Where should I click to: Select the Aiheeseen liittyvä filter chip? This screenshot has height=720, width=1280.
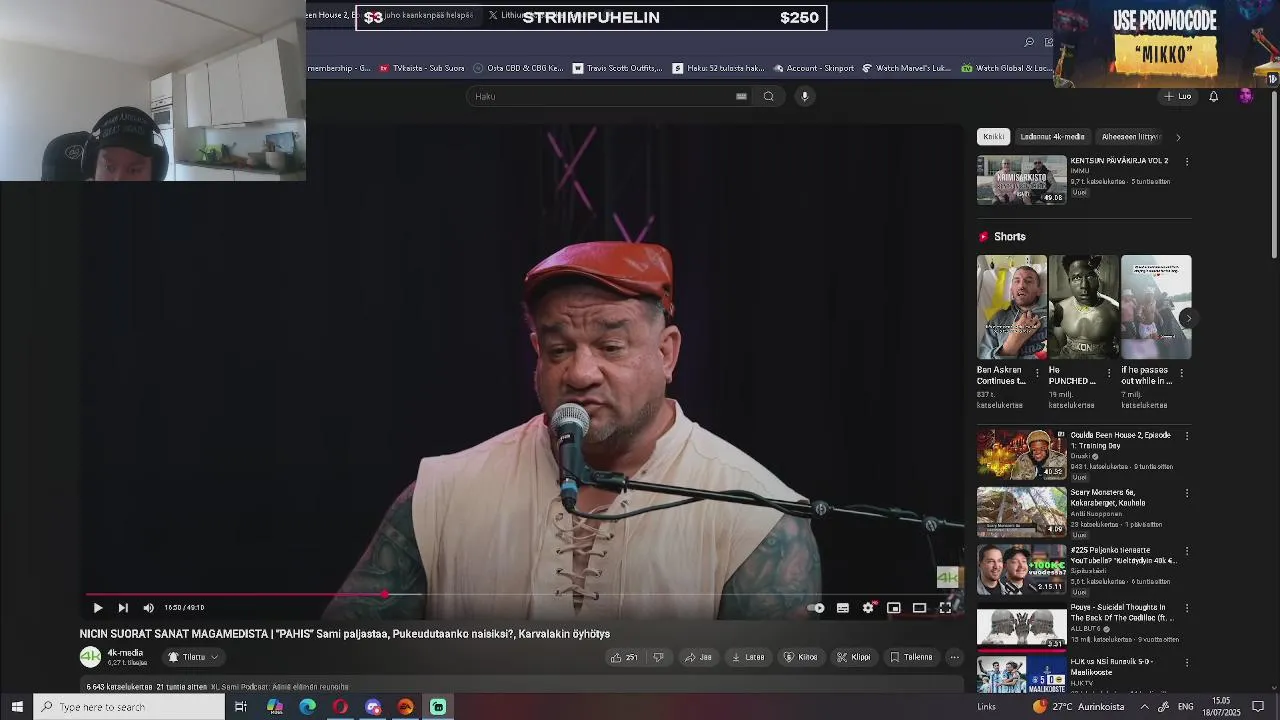coord(1130,136)
